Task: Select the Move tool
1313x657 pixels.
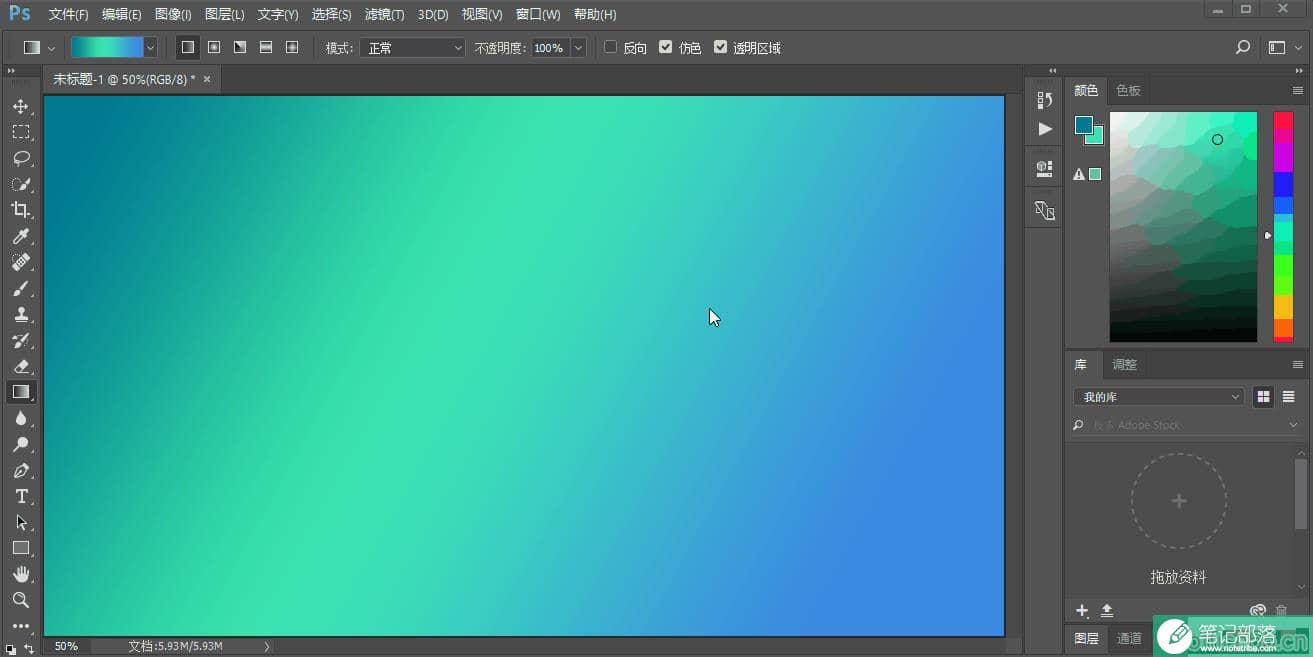Action: [21, 106]
